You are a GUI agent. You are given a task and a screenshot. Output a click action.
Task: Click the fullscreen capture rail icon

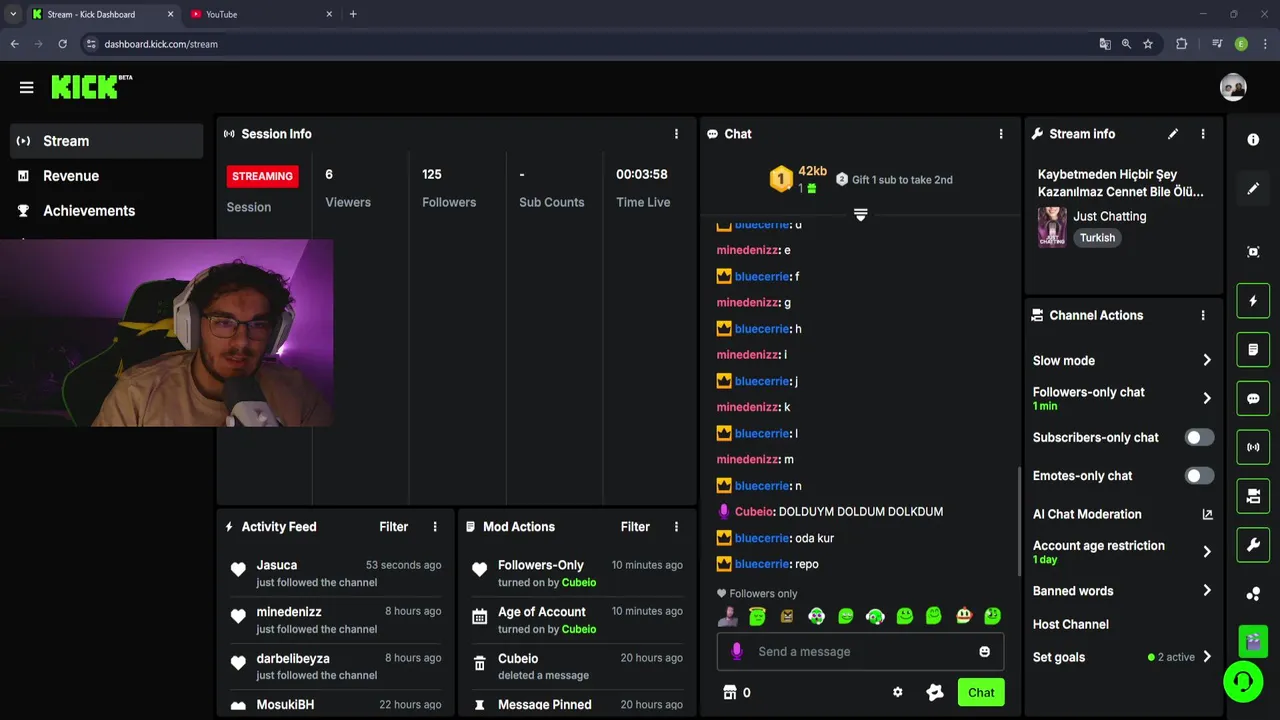1253,252
